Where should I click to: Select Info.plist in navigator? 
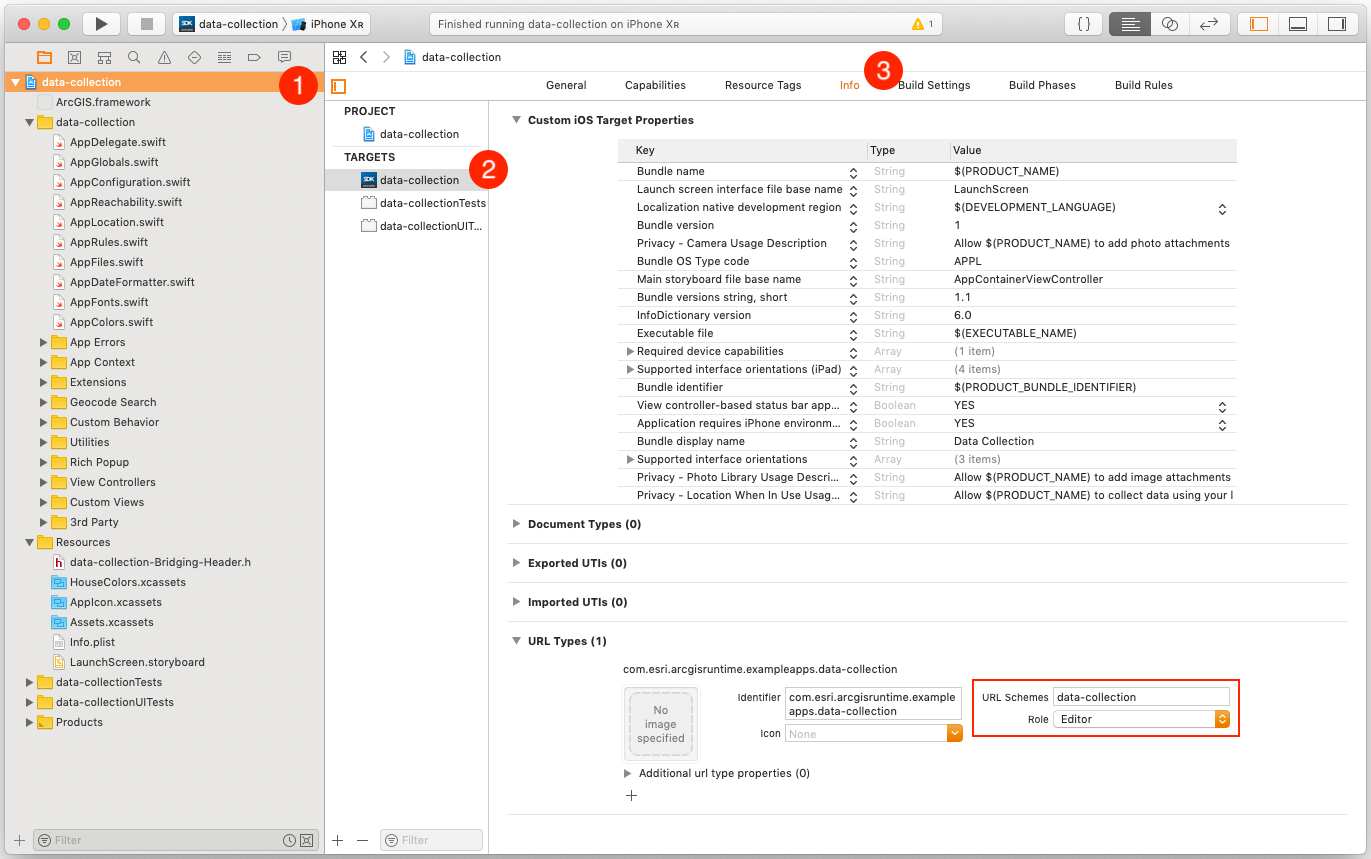(x=92, y=642)
